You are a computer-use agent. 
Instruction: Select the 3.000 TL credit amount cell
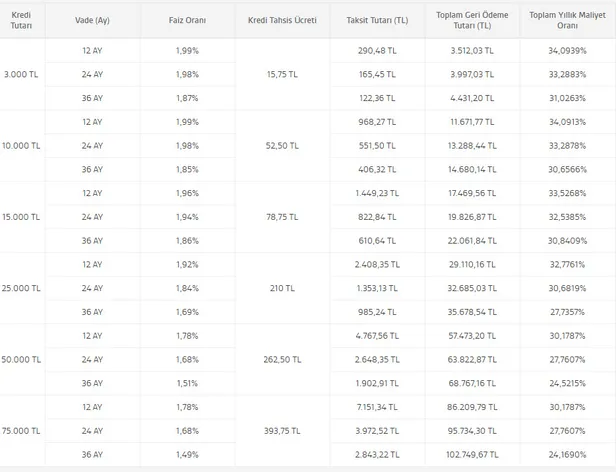[22, 73]
